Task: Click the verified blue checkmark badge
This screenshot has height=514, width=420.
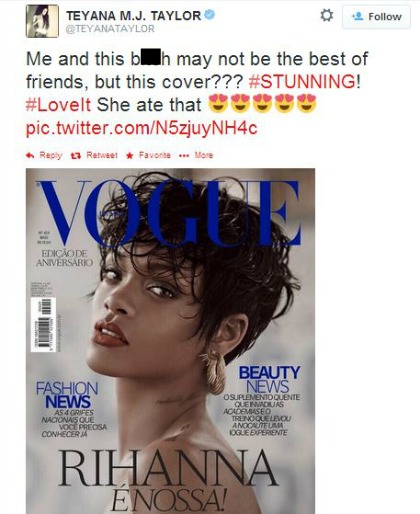Action: click(209, 15)
